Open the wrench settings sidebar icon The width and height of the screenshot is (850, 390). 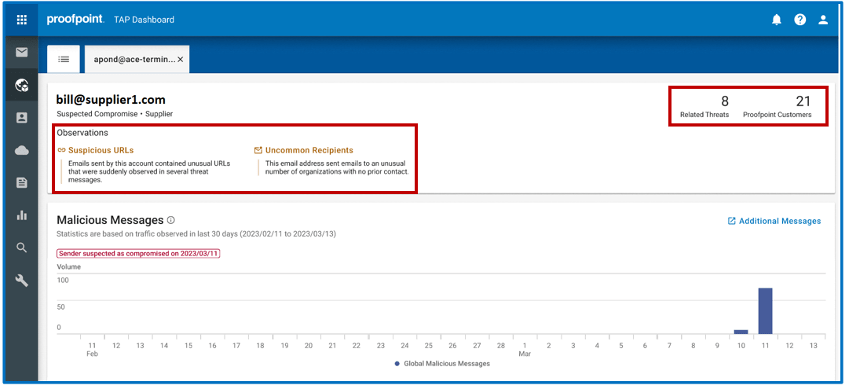click(x=22, y=280)
